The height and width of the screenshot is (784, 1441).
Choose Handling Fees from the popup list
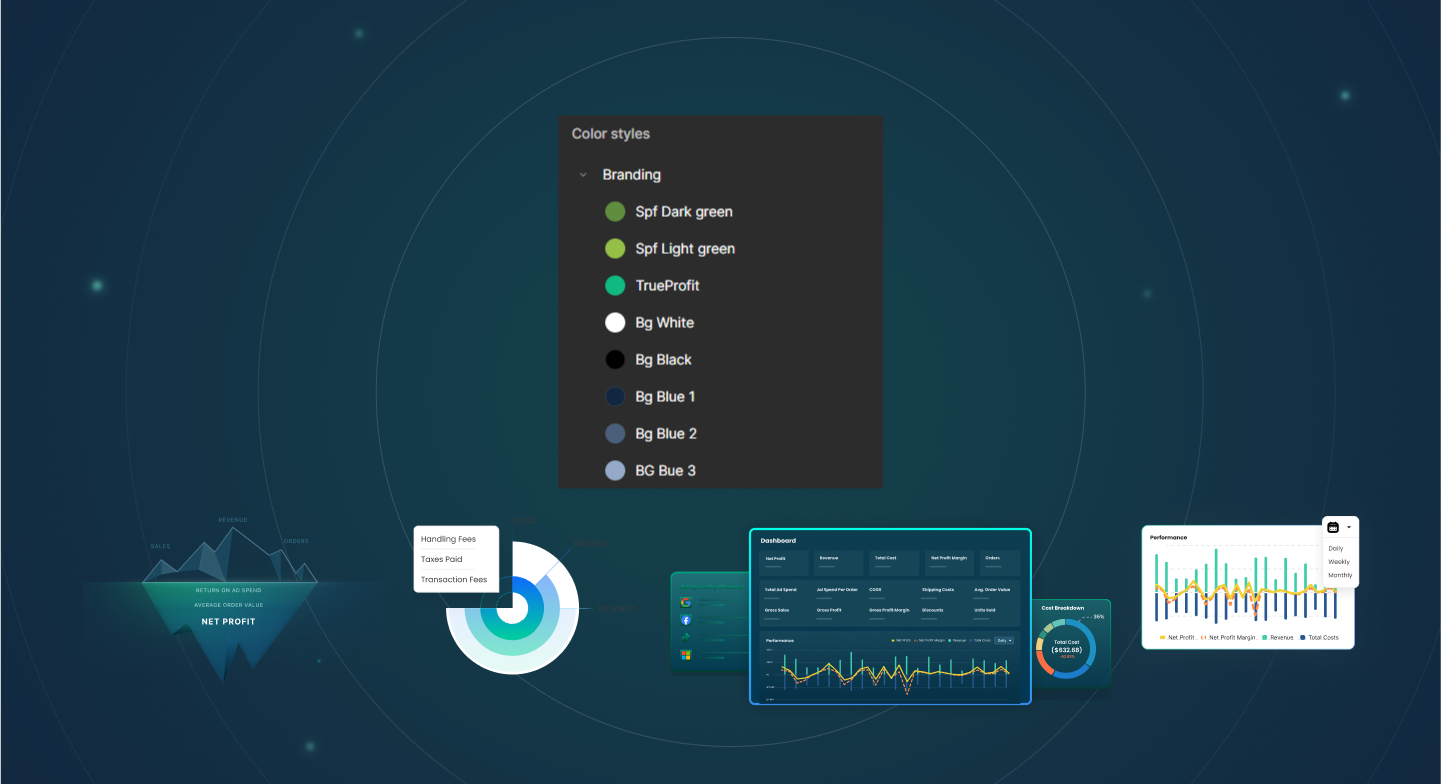[x=448, y=540]
